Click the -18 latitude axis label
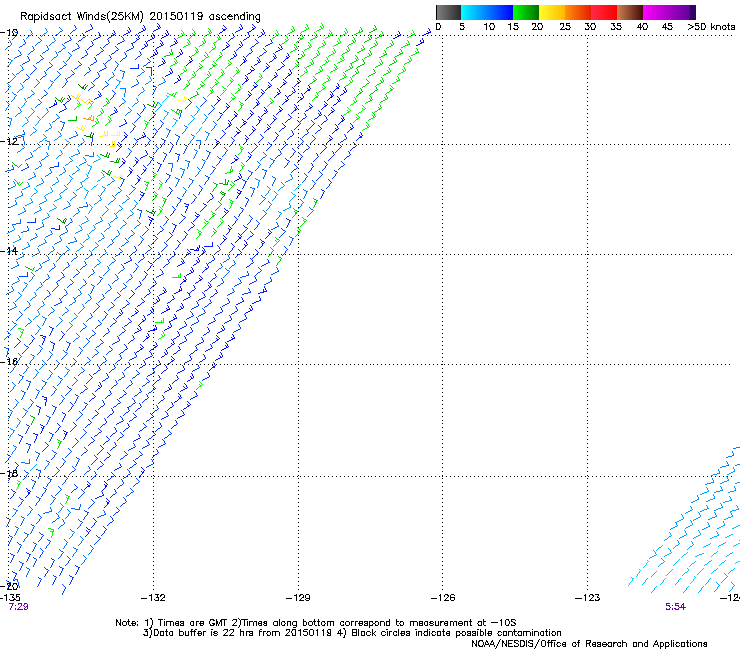Image resolution: width=740 pixels, height=650 pixels. [x=9, y=473]
